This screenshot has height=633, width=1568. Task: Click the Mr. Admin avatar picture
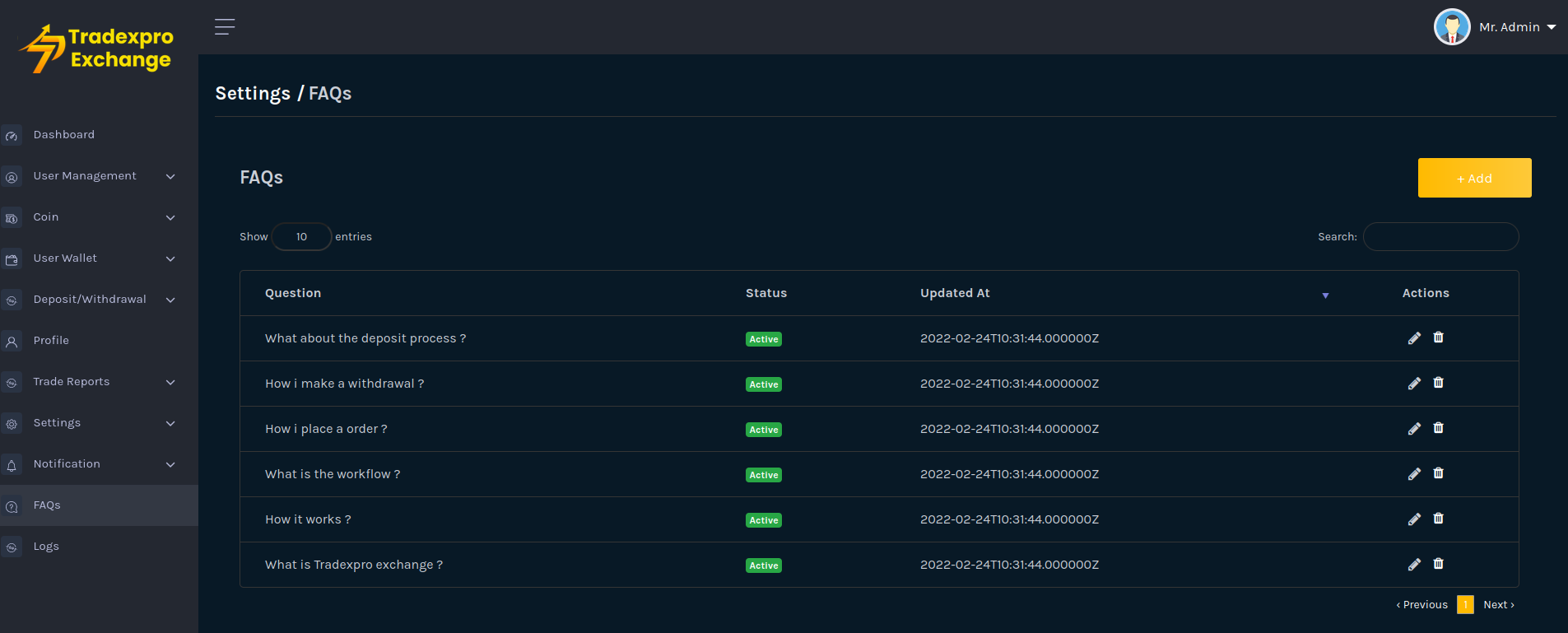point(1452,27)
